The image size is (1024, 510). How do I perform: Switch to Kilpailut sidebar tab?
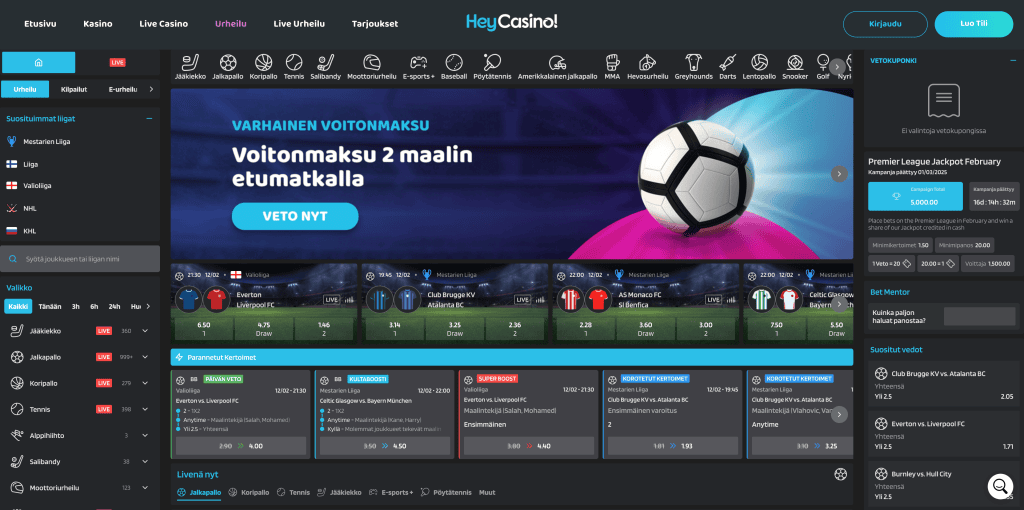click(74, 89)
